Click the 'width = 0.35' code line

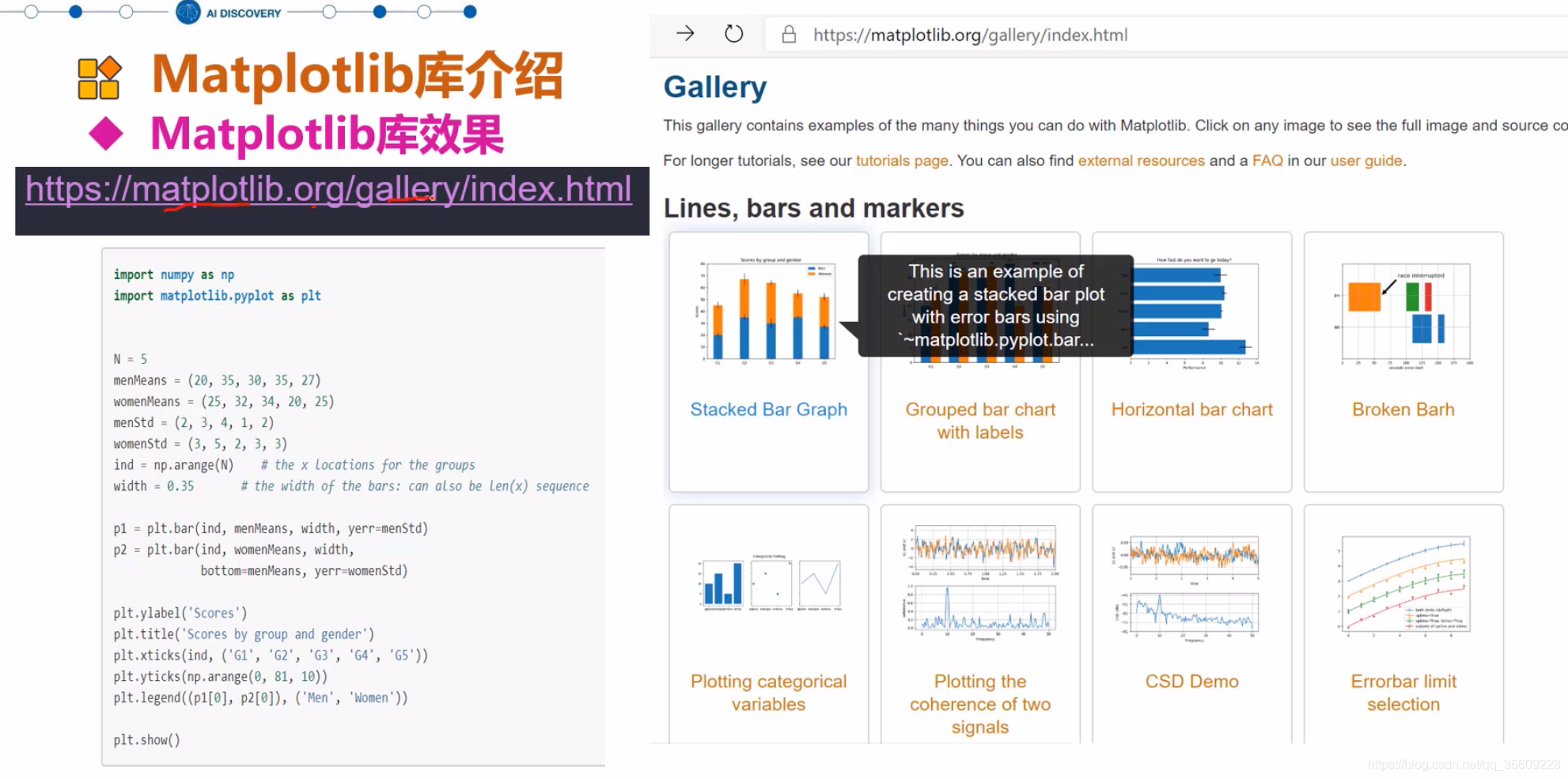click(x=351, y=486)
